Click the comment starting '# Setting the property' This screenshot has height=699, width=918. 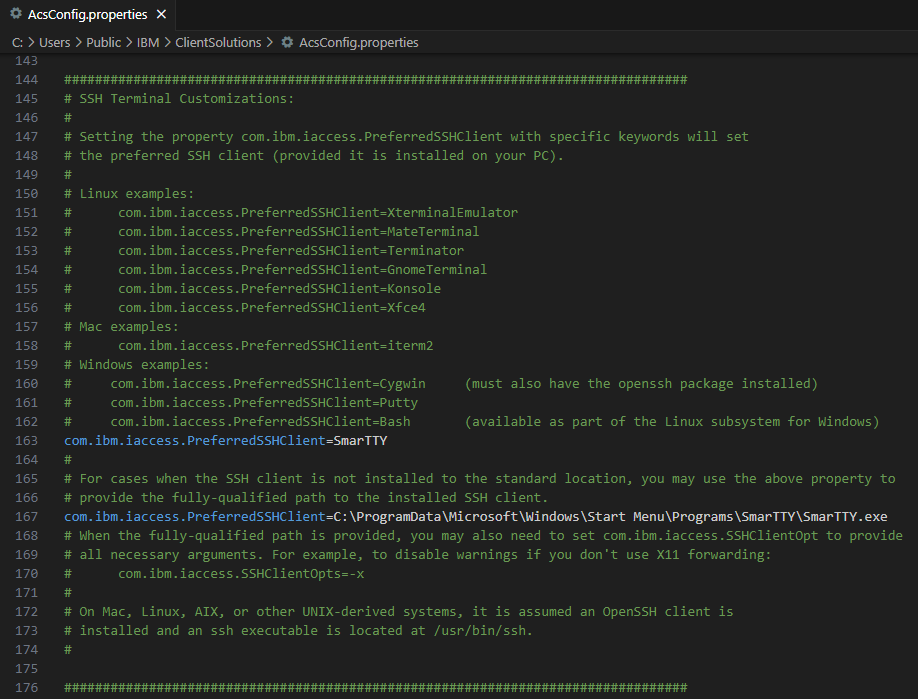tap(406, 136)
